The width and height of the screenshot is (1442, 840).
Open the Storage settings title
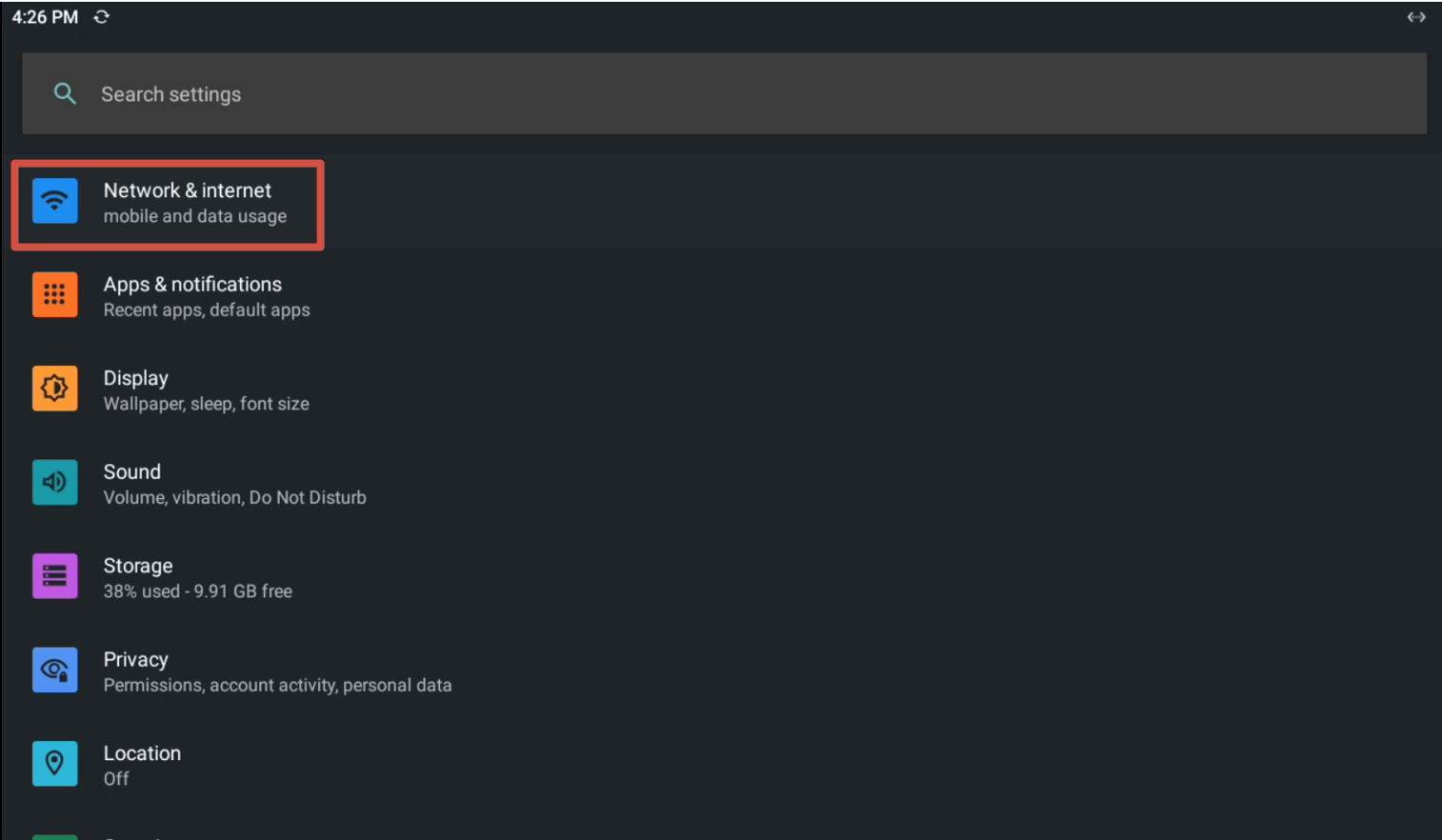[x=138, y=566]
